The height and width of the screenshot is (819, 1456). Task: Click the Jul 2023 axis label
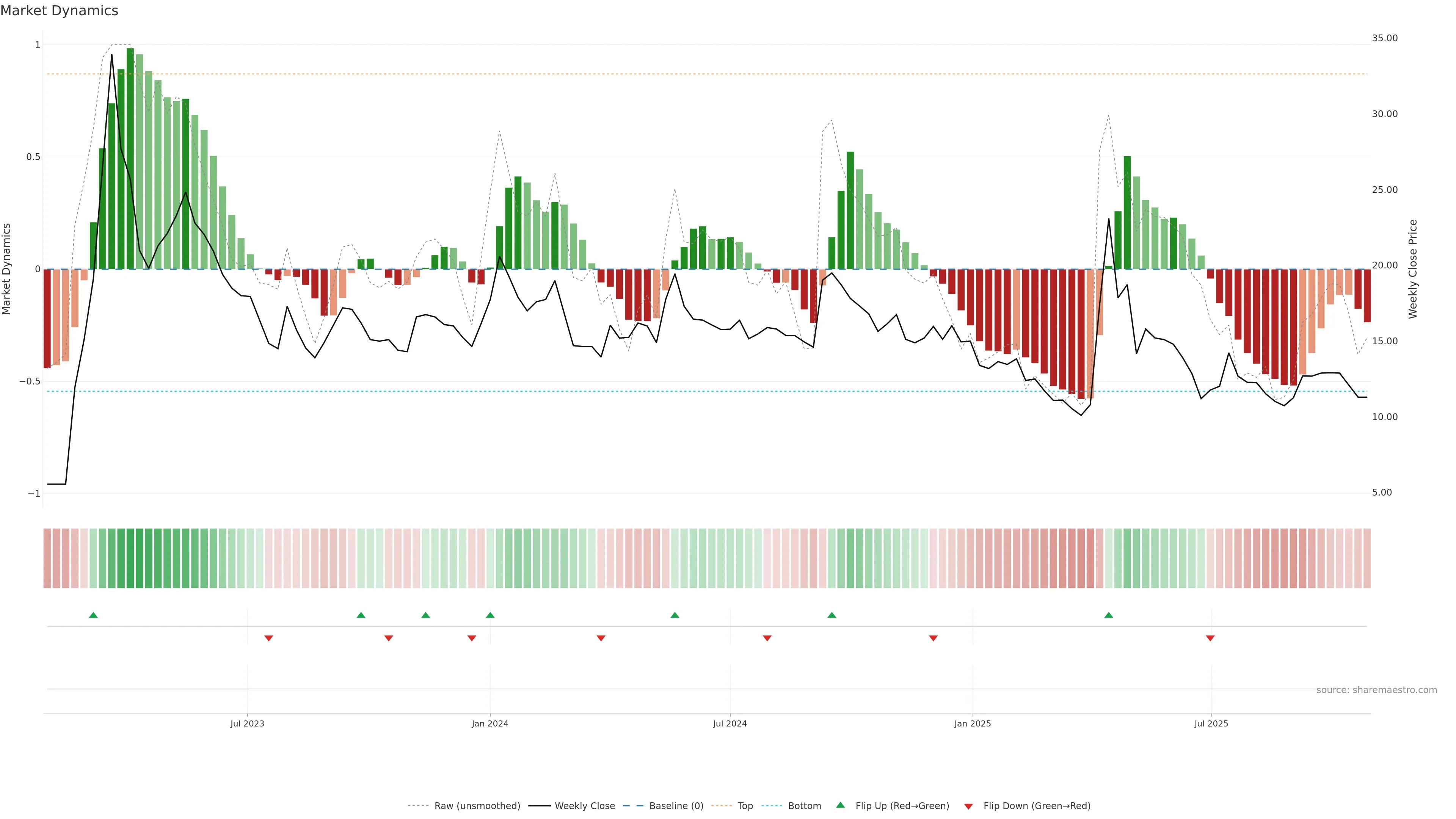click(x=247, y=723)
